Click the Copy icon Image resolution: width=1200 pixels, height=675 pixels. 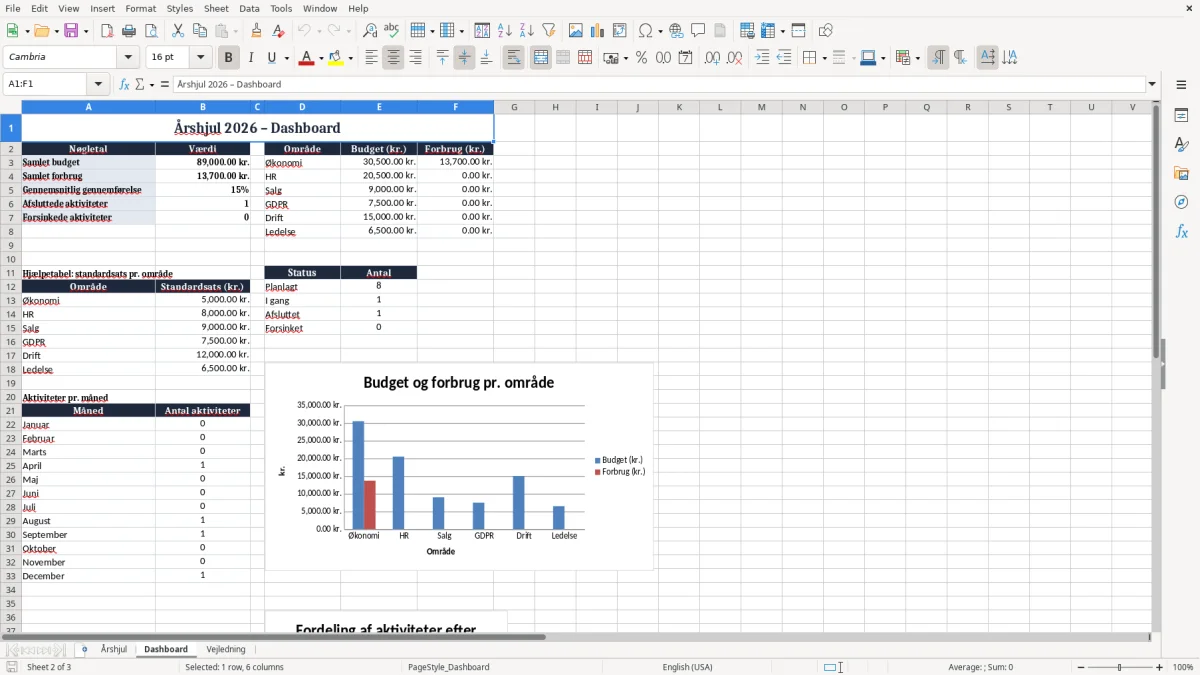click(200, 31)
